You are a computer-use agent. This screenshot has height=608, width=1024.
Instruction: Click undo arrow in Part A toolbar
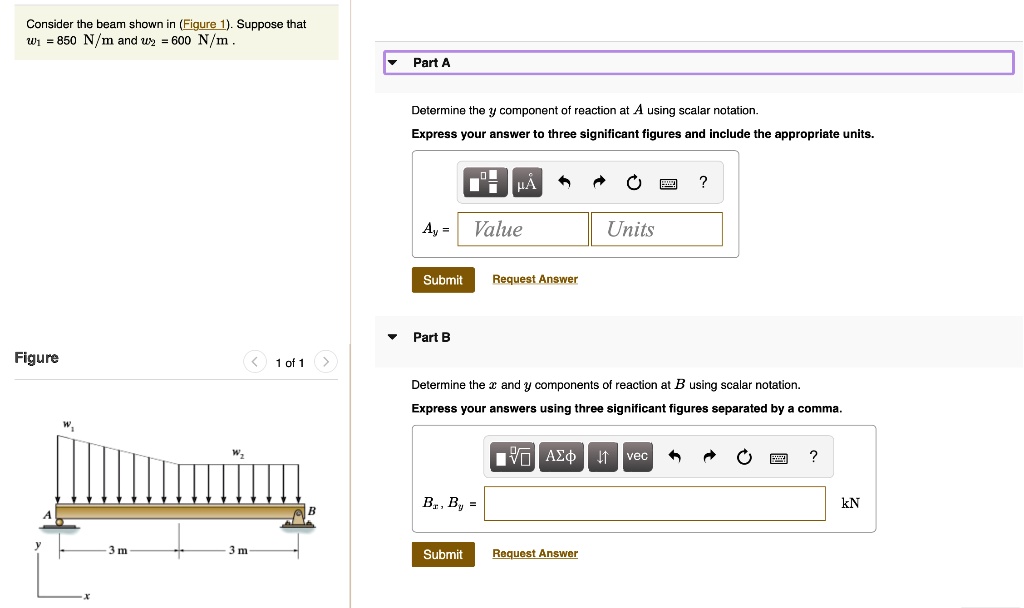coord(564,183)
